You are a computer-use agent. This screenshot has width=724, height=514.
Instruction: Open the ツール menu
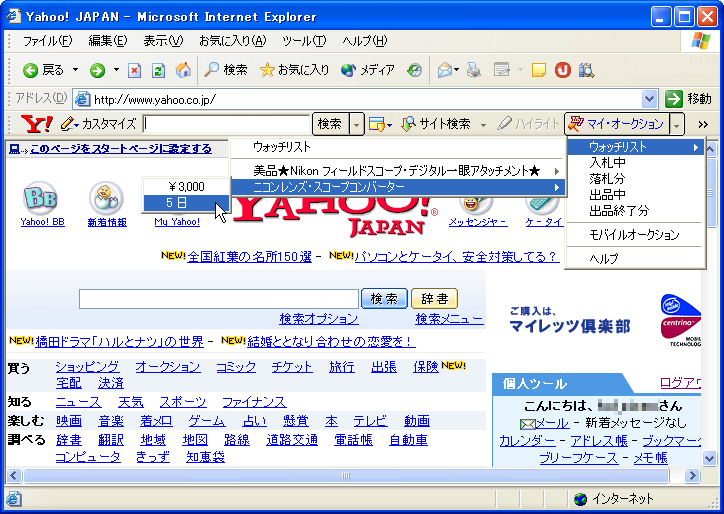coord(304,41)
